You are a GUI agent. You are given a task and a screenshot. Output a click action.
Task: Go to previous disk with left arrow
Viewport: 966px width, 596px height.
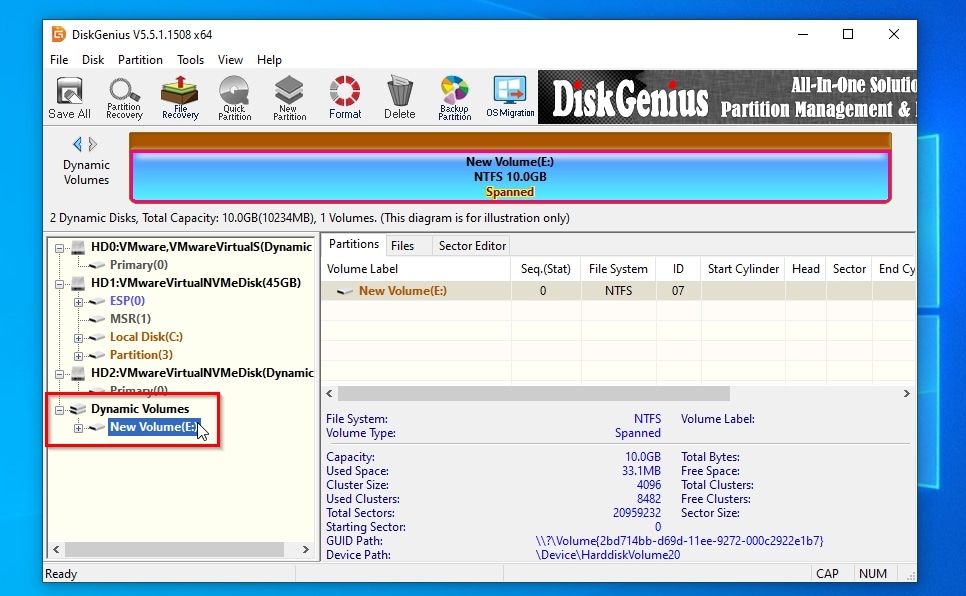click(x=77, y=145)
